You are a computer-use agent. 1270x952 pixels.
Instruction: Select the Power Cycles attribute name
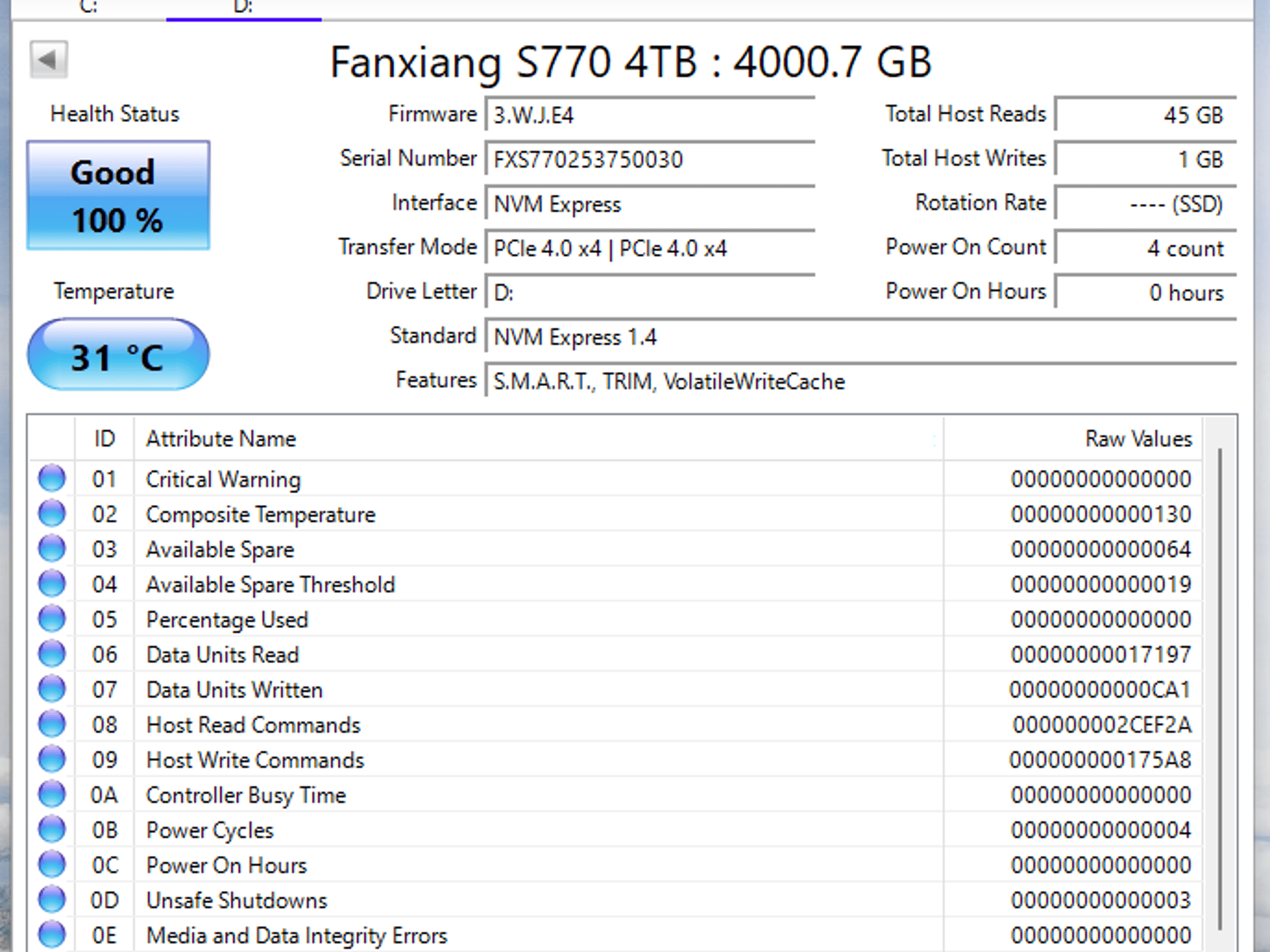click(x=210, y=831)
